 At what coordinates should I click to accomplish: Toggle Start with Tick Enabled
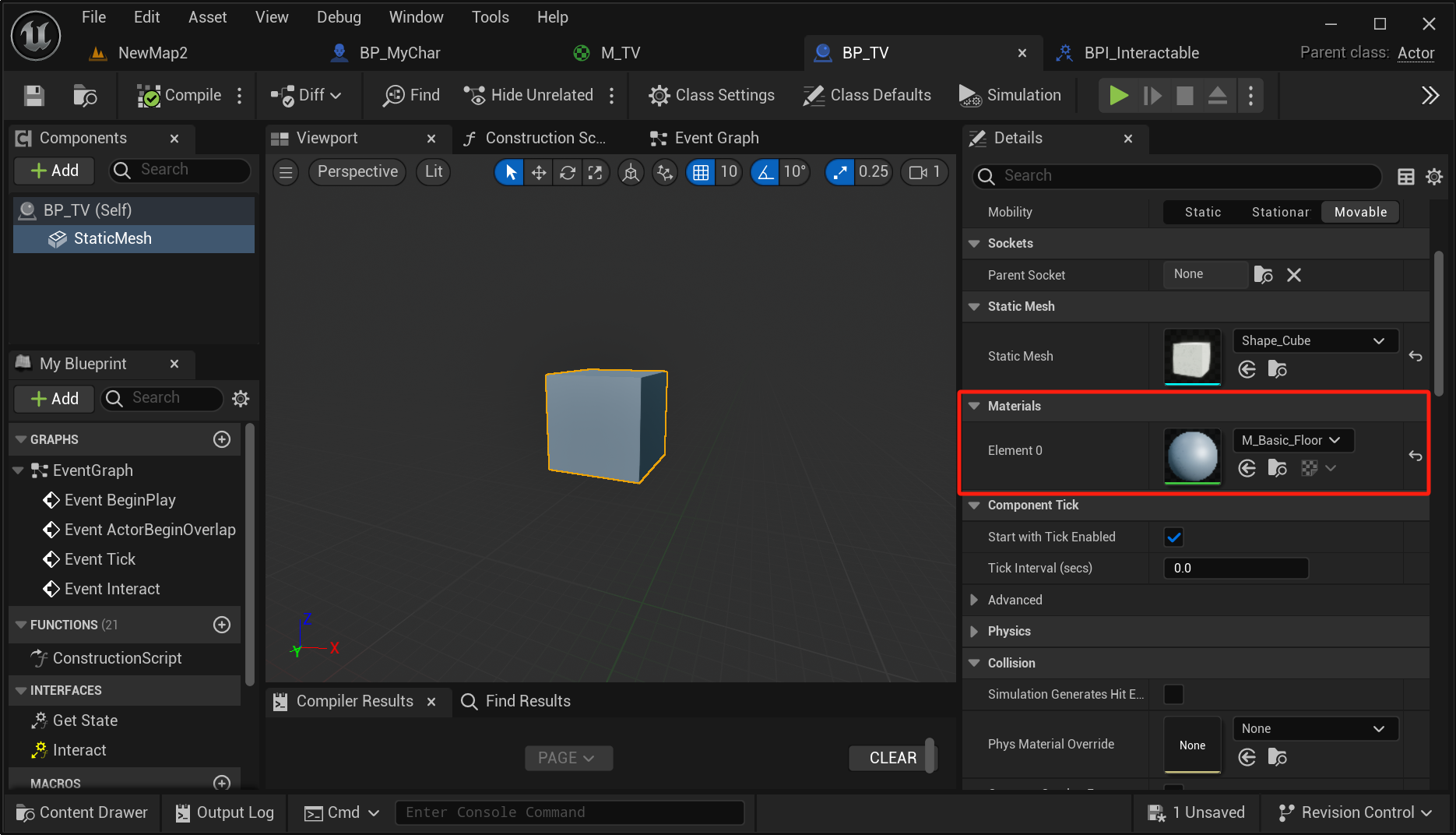pyautogui.click(x=1173, y=537)
